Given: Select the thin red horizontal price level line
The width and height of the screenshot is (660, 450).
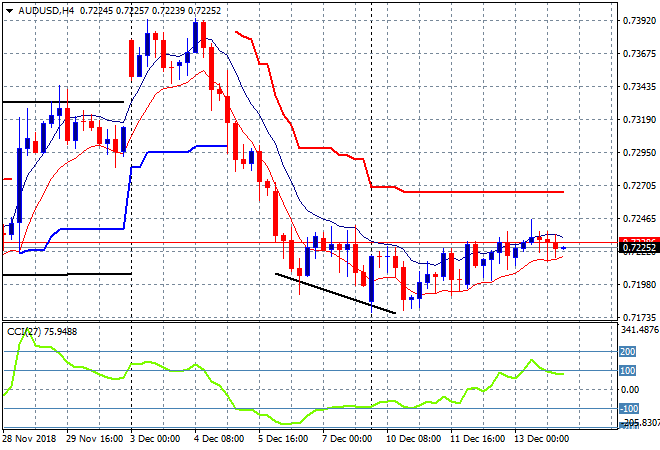Looking at the screenshot, I should click(x=310, y=243).
